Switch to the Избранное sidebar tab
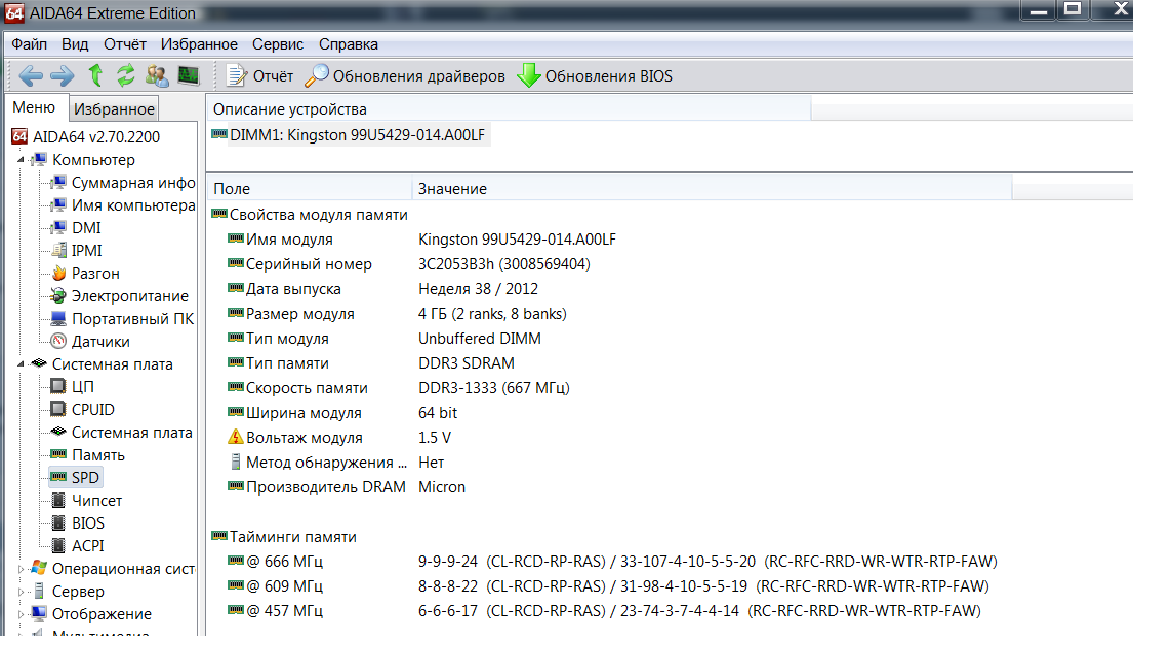Screen dimensions: 1152x648 [x=115, y=109]
